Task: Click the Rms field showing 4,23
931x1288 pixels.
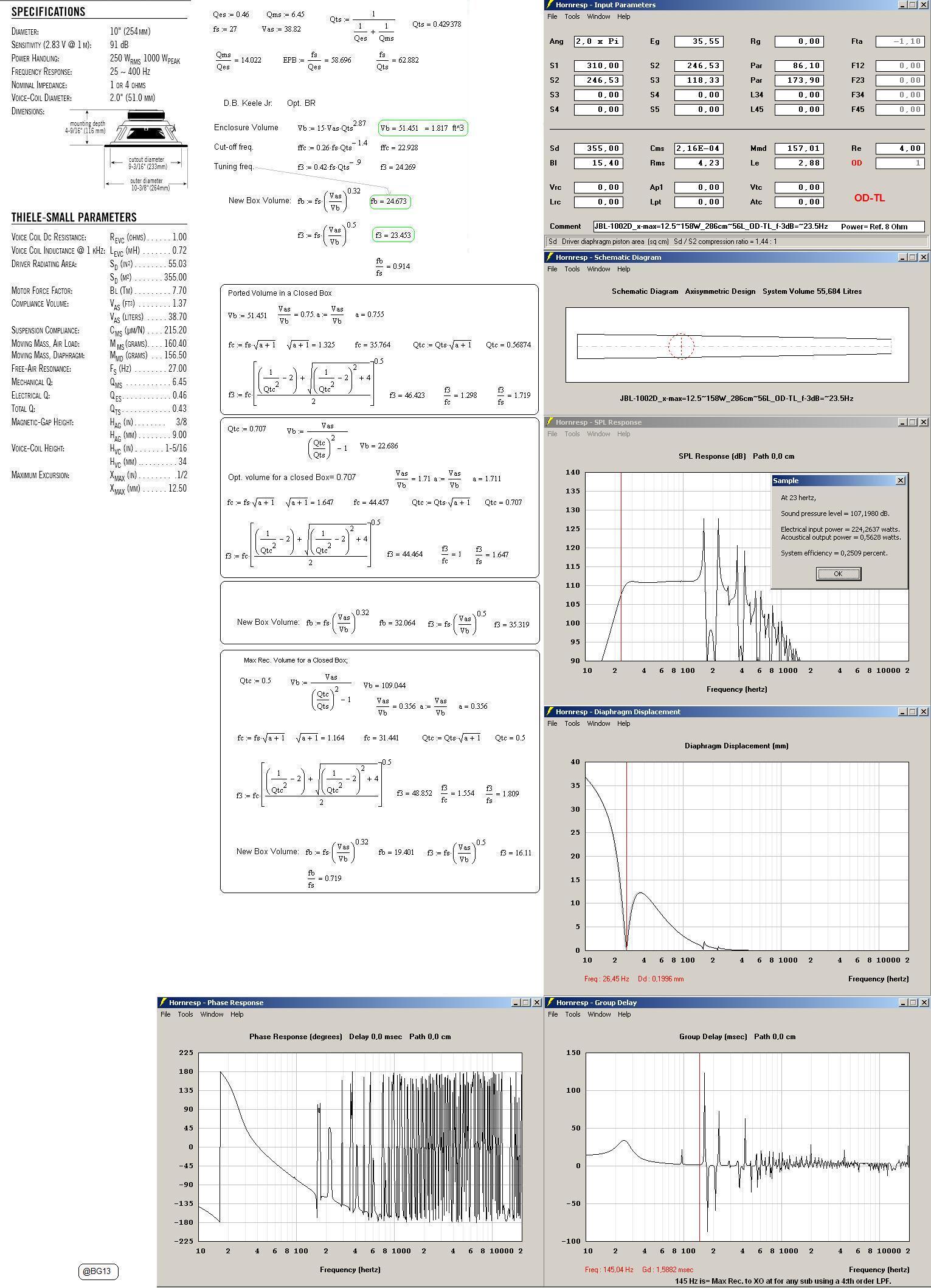Action: [699, 163]
